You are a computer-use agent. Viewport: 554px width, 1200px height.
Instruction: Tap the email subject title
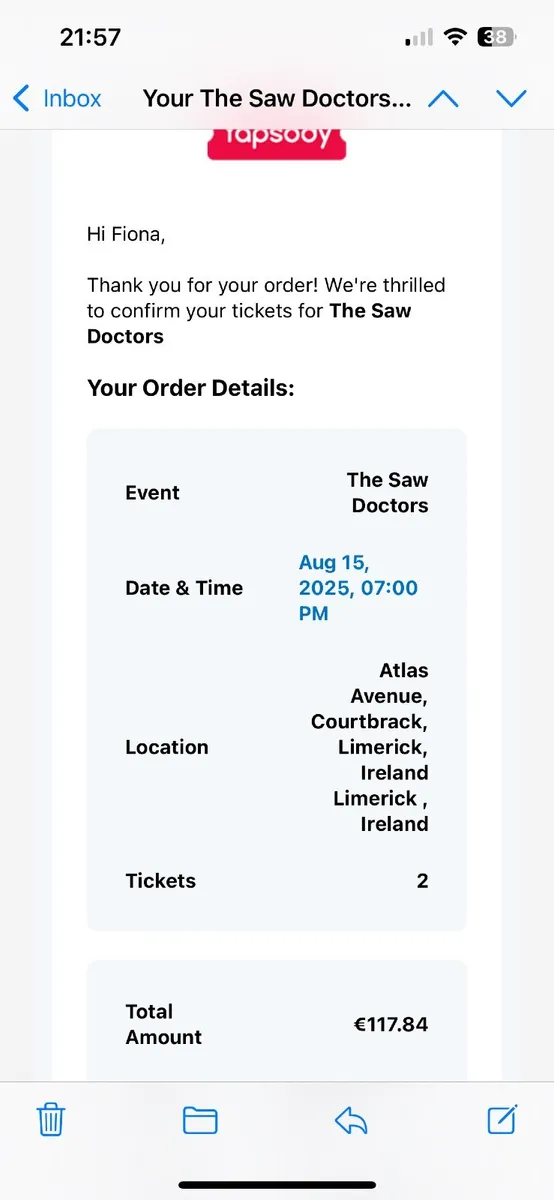(277, 98)
